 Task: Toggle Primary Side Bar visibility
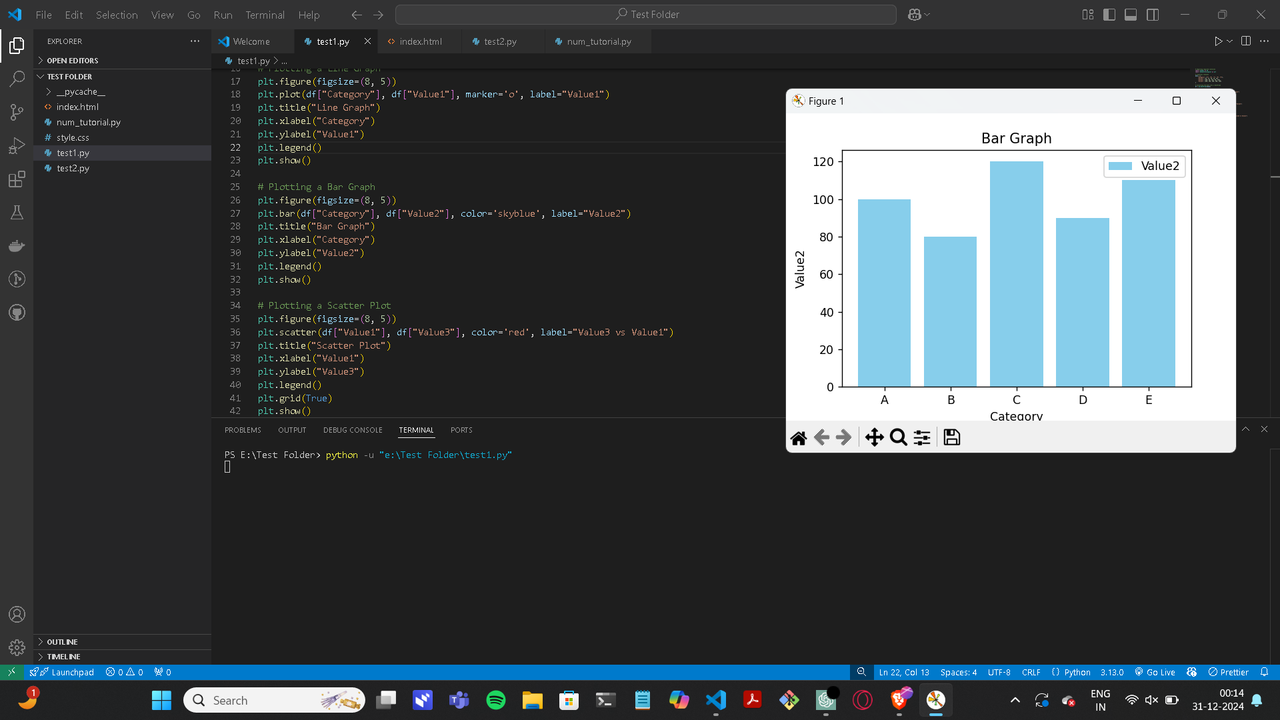1109,14
